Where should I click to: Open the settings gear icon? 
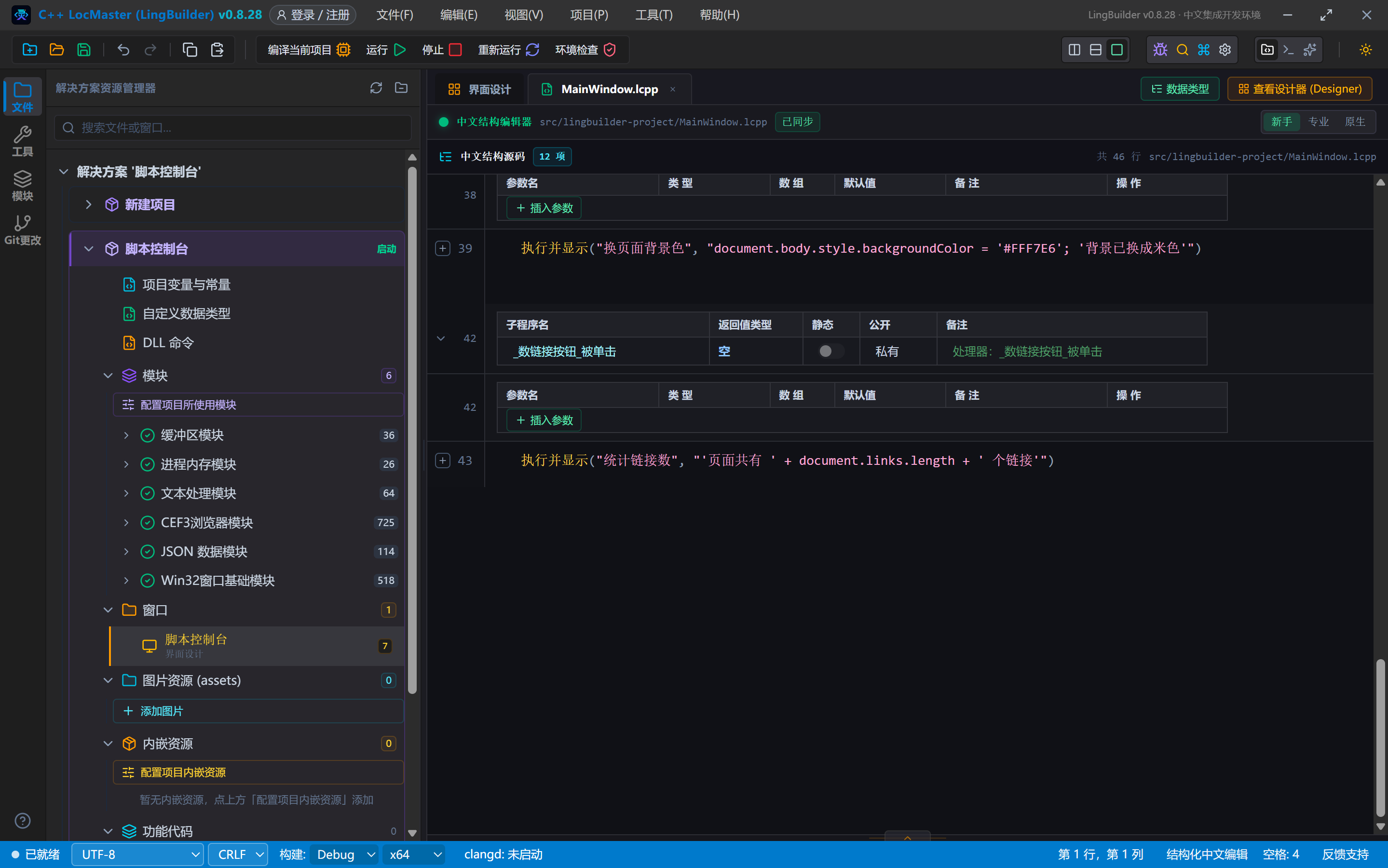point(1225,50)
